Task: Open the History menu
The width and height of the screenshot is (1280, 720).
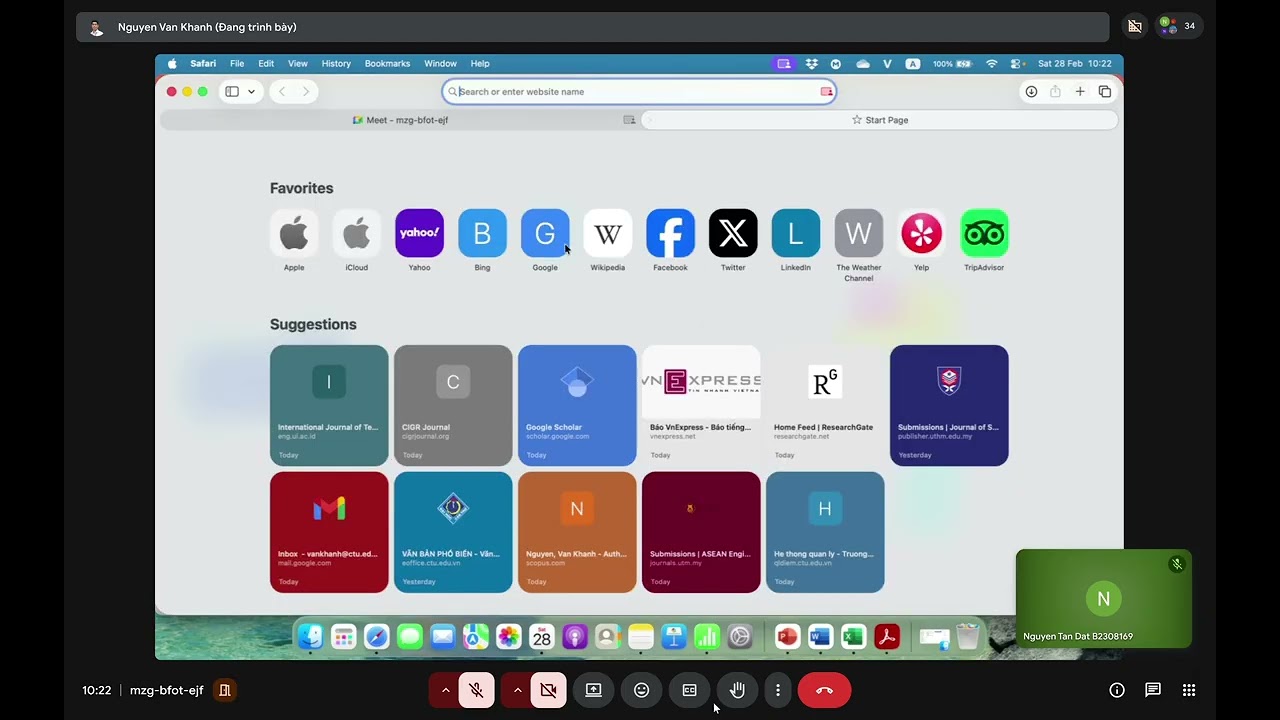Action: (x=336, y=63)
